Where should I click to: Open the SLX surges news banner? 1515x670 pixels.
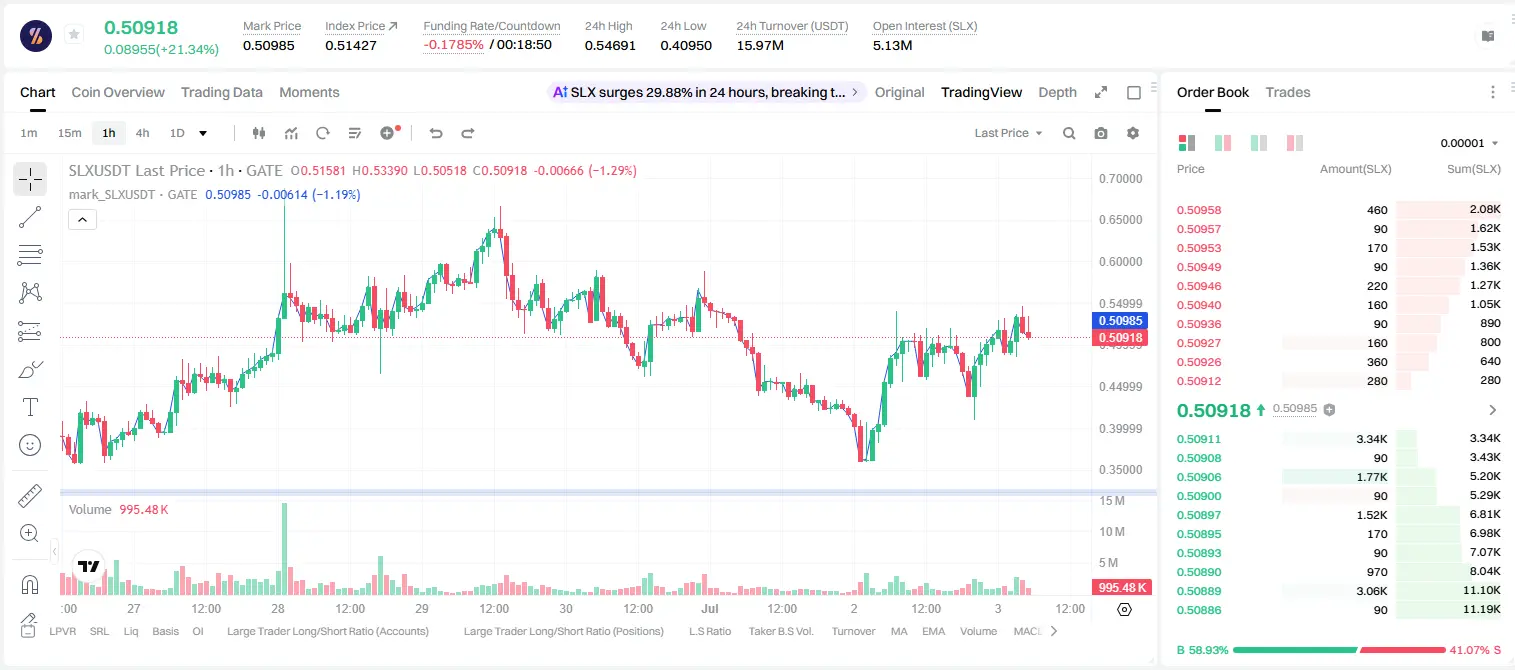pyautogui.click(x=707, y=92)
